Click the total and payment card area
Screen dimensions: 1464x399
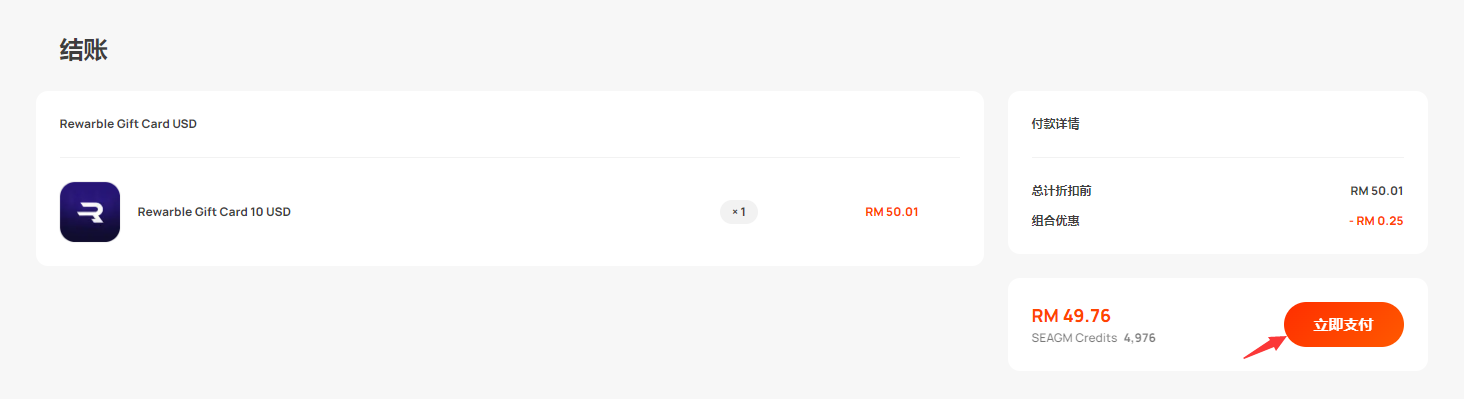pos(1218,325)
